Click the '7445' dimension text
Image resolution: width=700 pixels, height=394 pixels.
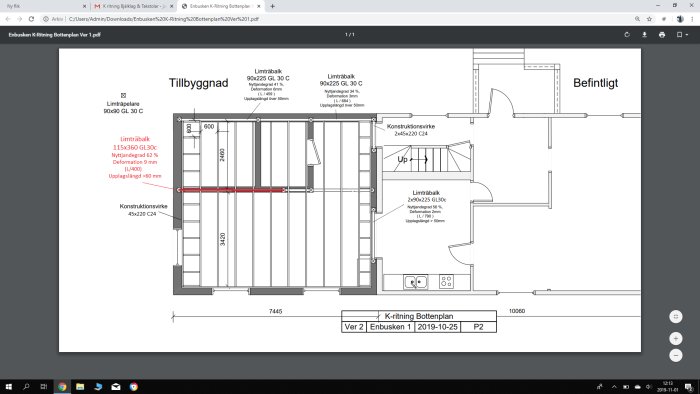coord(275,311)
